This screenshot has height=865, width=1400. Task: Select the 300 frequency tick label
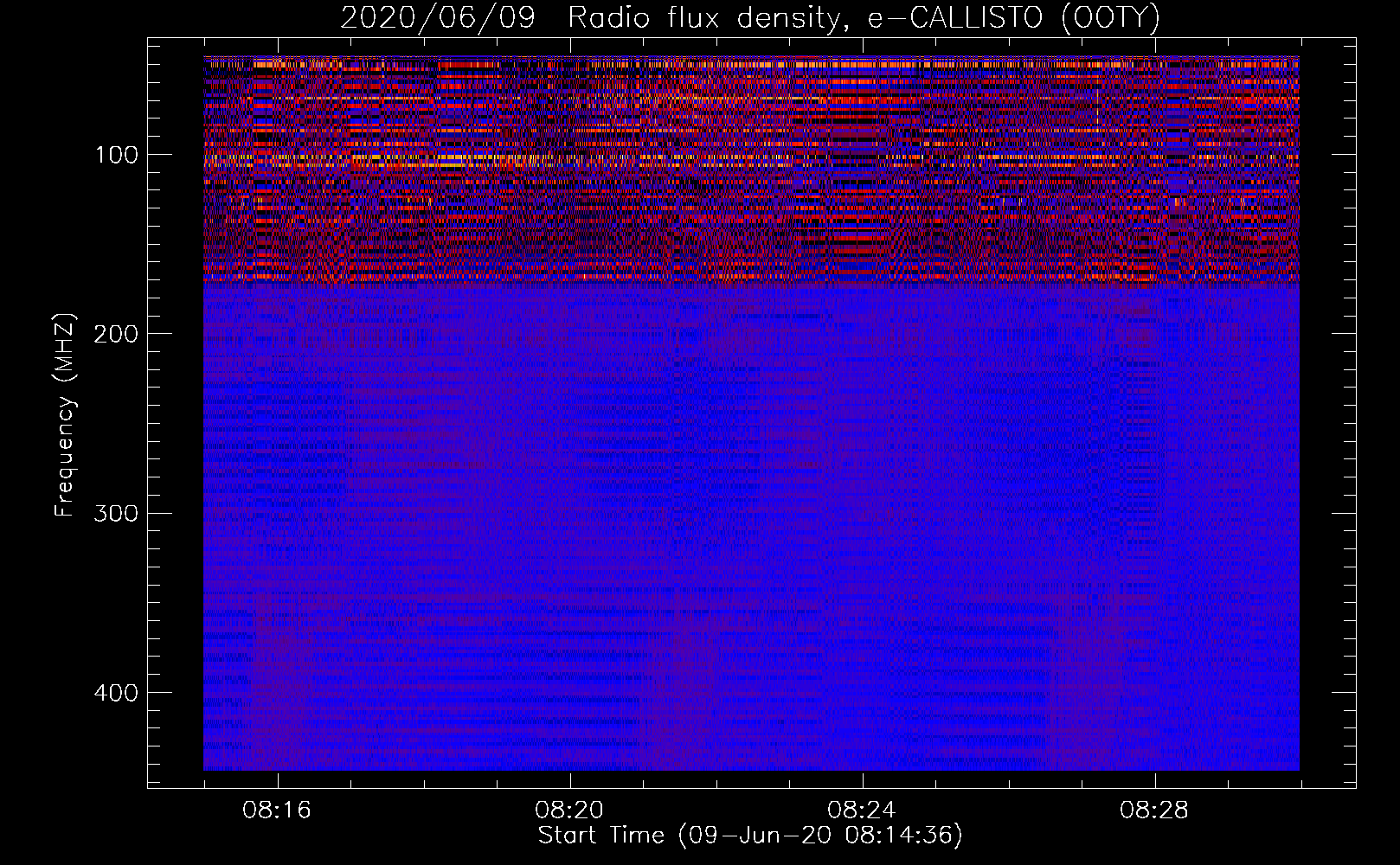(117, 513)
